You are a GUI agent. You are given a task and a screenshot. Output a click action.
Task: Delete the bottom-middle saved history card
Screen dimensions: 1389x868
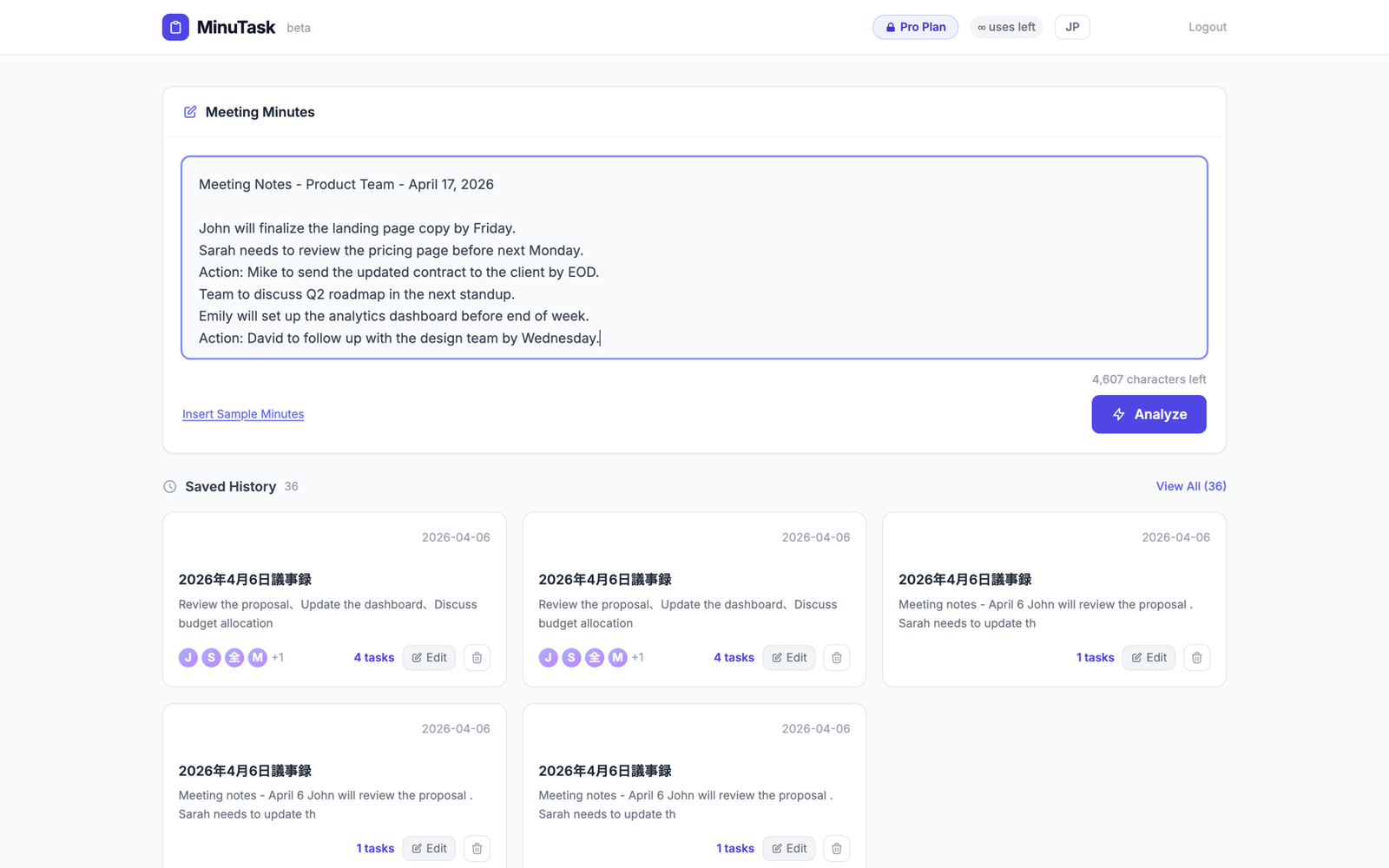(x=836, y=848)
